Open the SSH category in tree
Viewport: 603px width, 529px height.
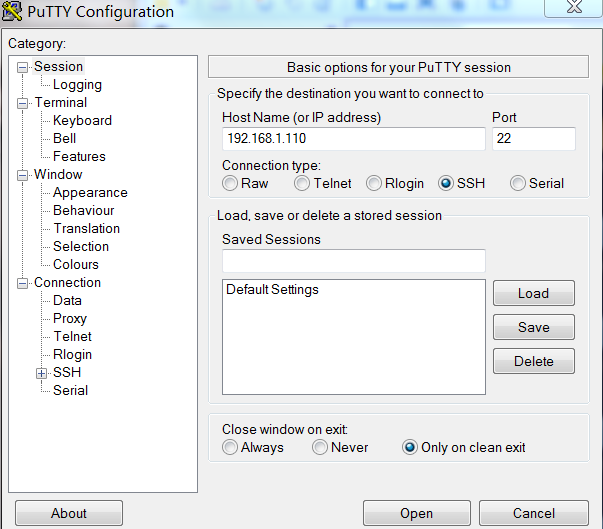[x=67, y=373]
